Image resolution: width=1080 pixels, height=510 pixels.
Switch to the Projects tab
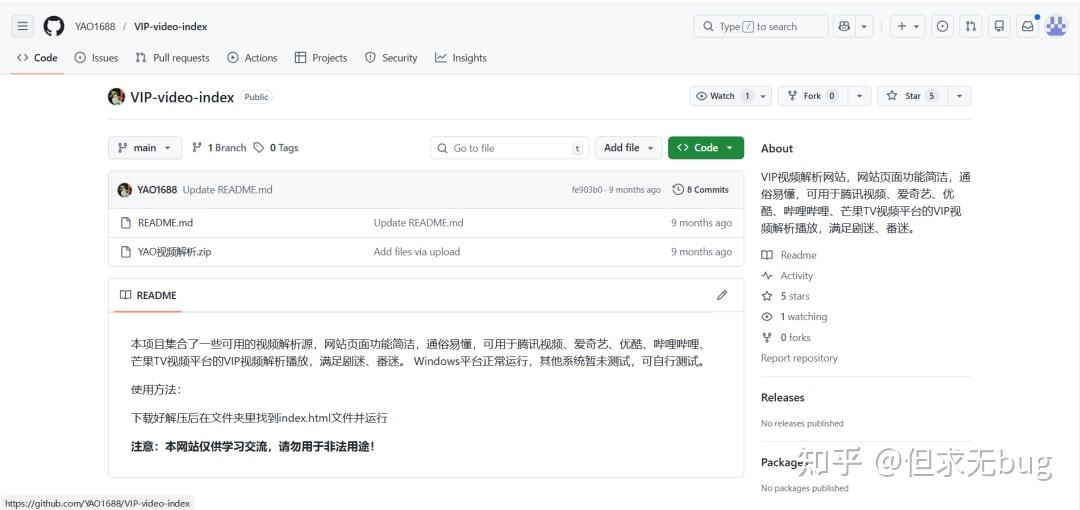(321, 58)
